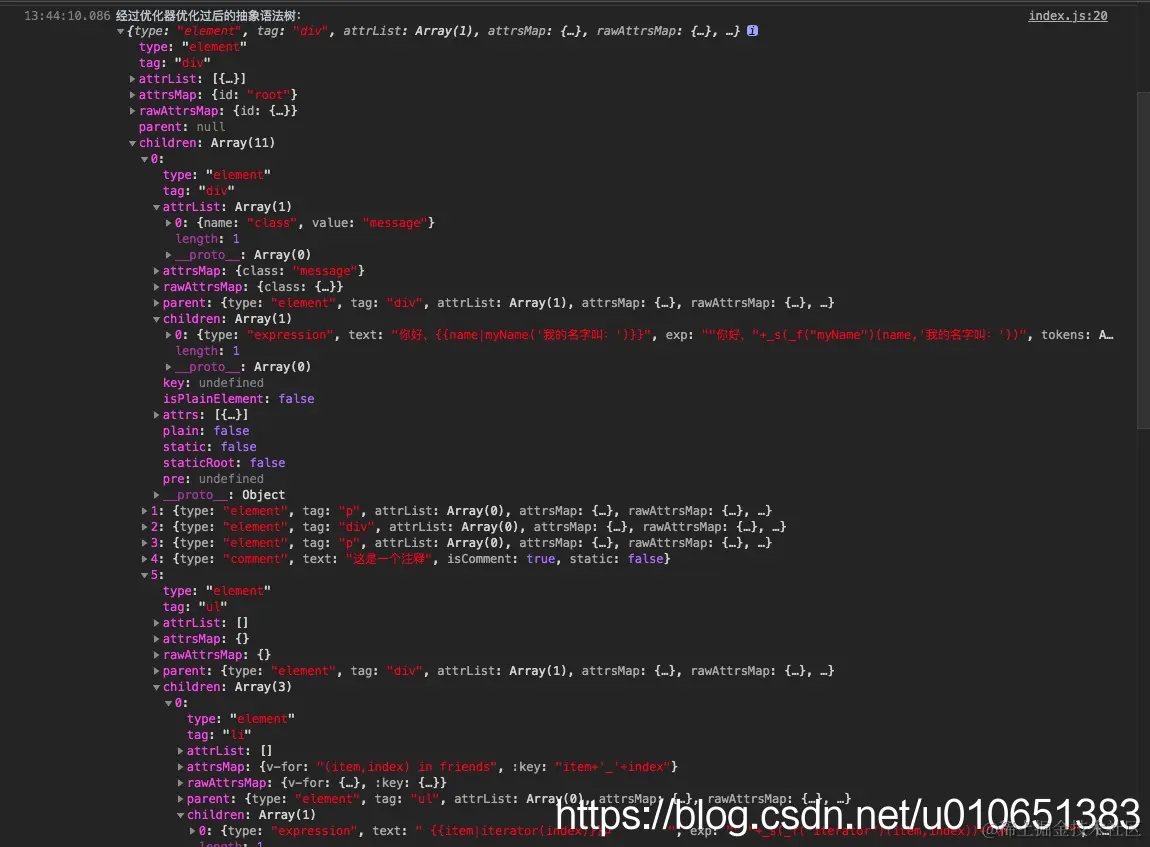The width and height of the screenshot is (1150, 847).
Task: Expand rawAttrsMap: {} of ul element
Action: click(x=156, y=656)
